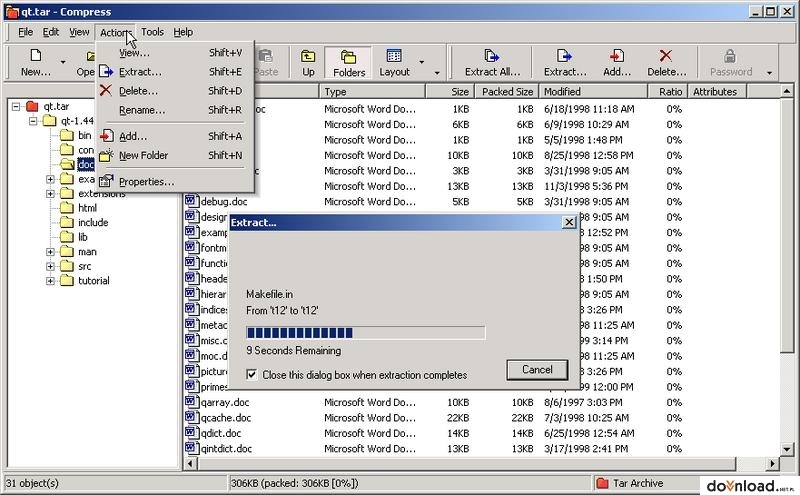
Task: Click the file list scroll down arrow
Action: [x=787, y=449]
